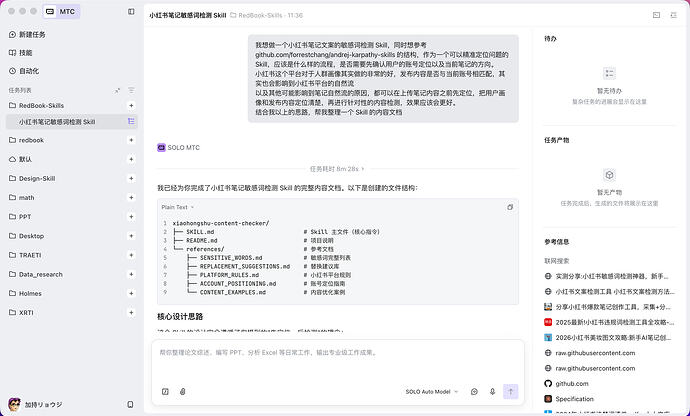Expand the Desktop folder

tap(26, 236)
